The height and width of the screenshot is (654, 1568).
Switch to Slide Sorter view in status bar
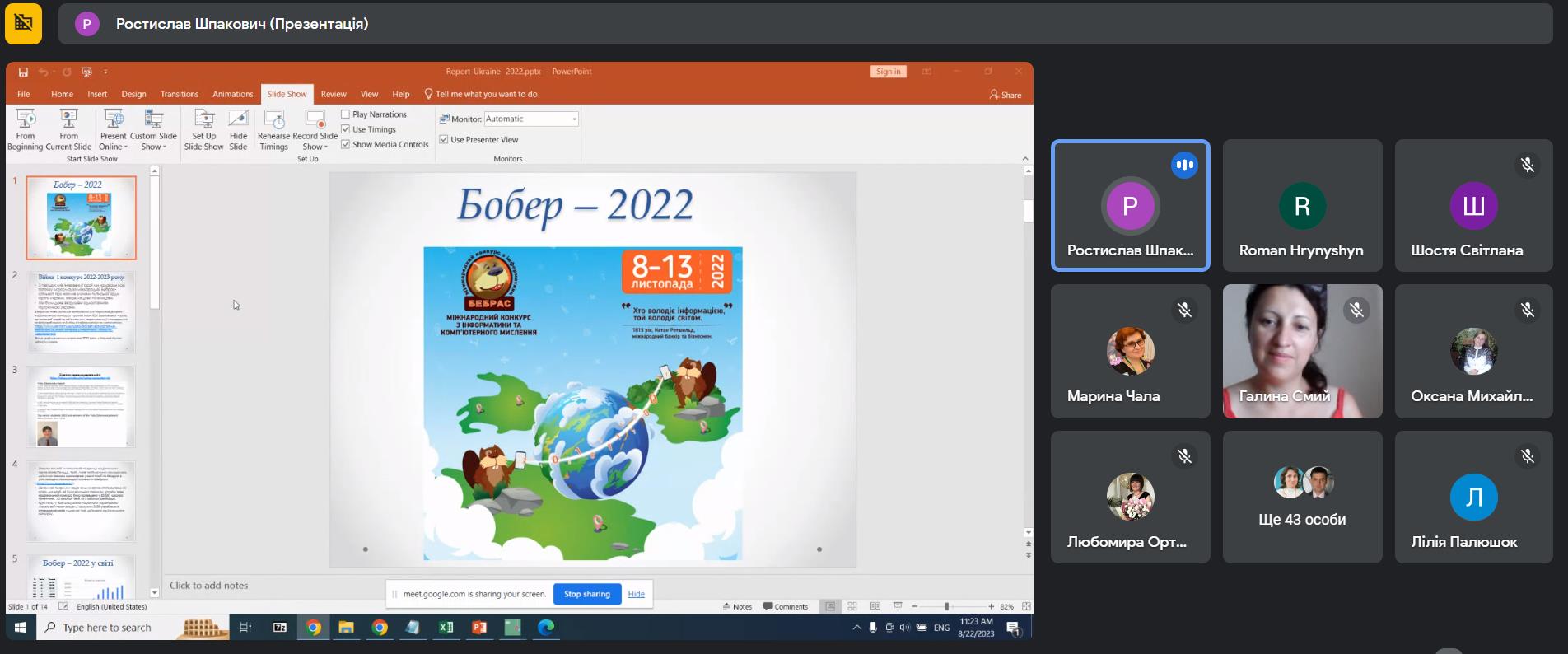click(852, 606)
